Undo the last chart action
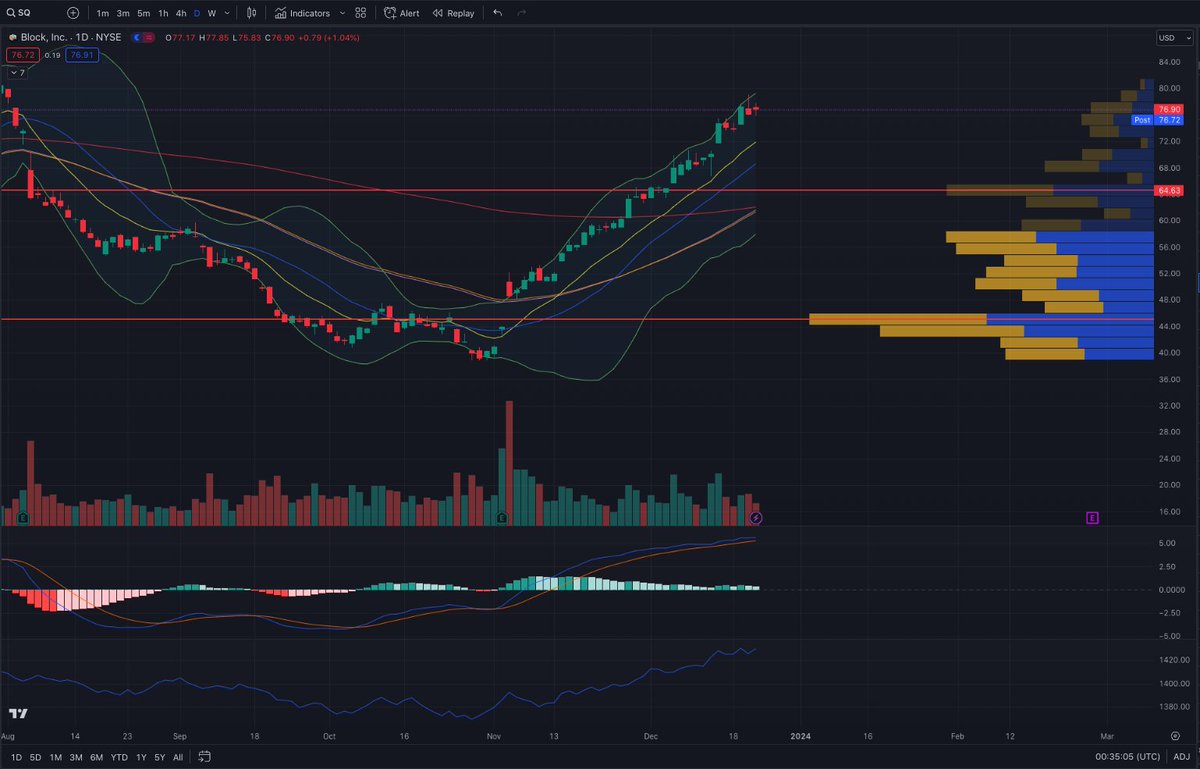Image resolution: width=1200 pixels, height=769 pixels. (498, 14)
